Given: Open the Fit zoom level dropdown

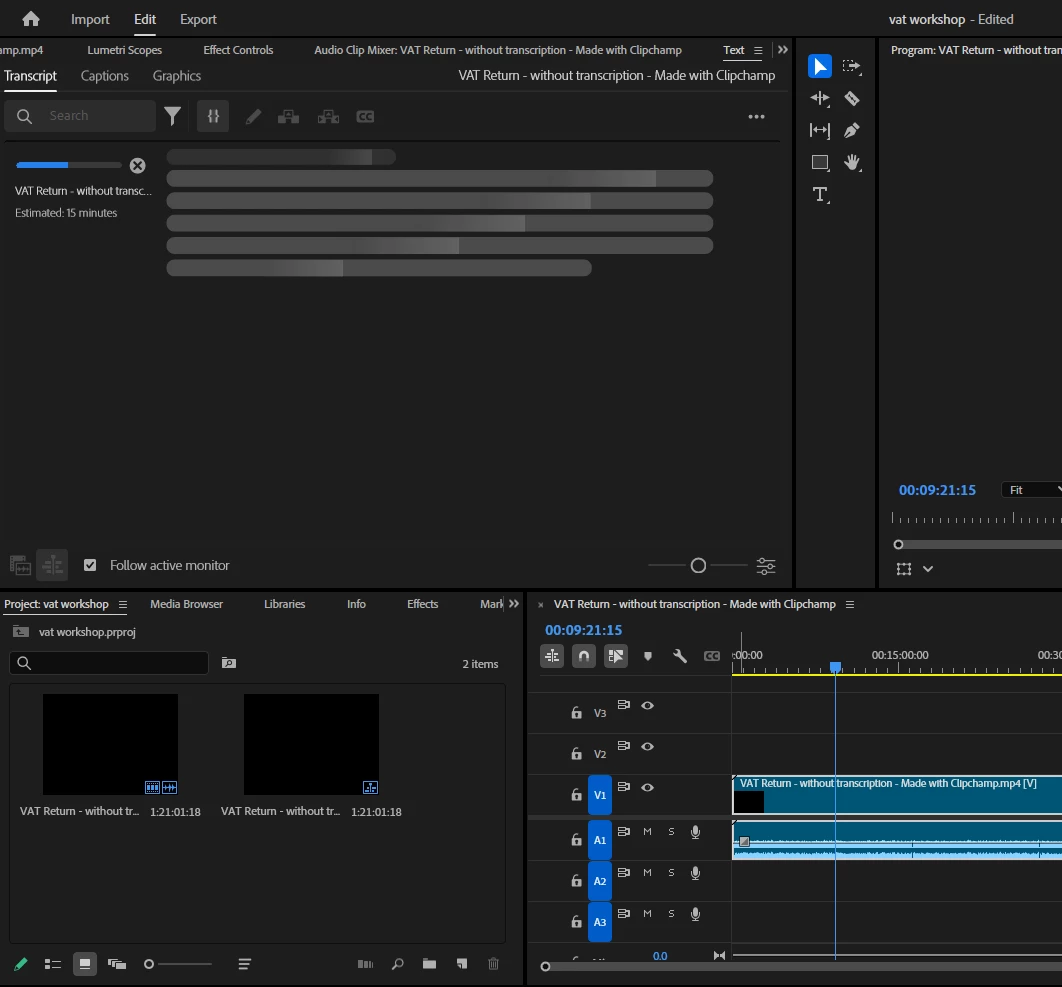Looking at the screenshot, I should [1032, 490].
